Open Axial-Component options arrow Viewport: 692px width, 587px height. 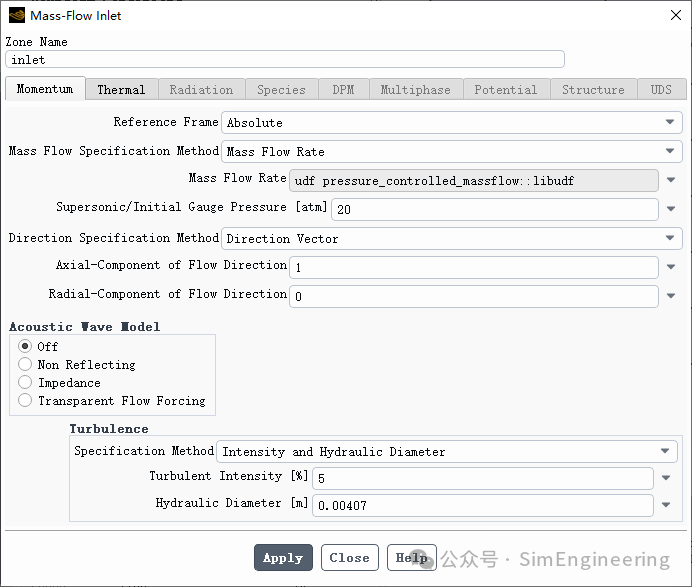(671, 267)
